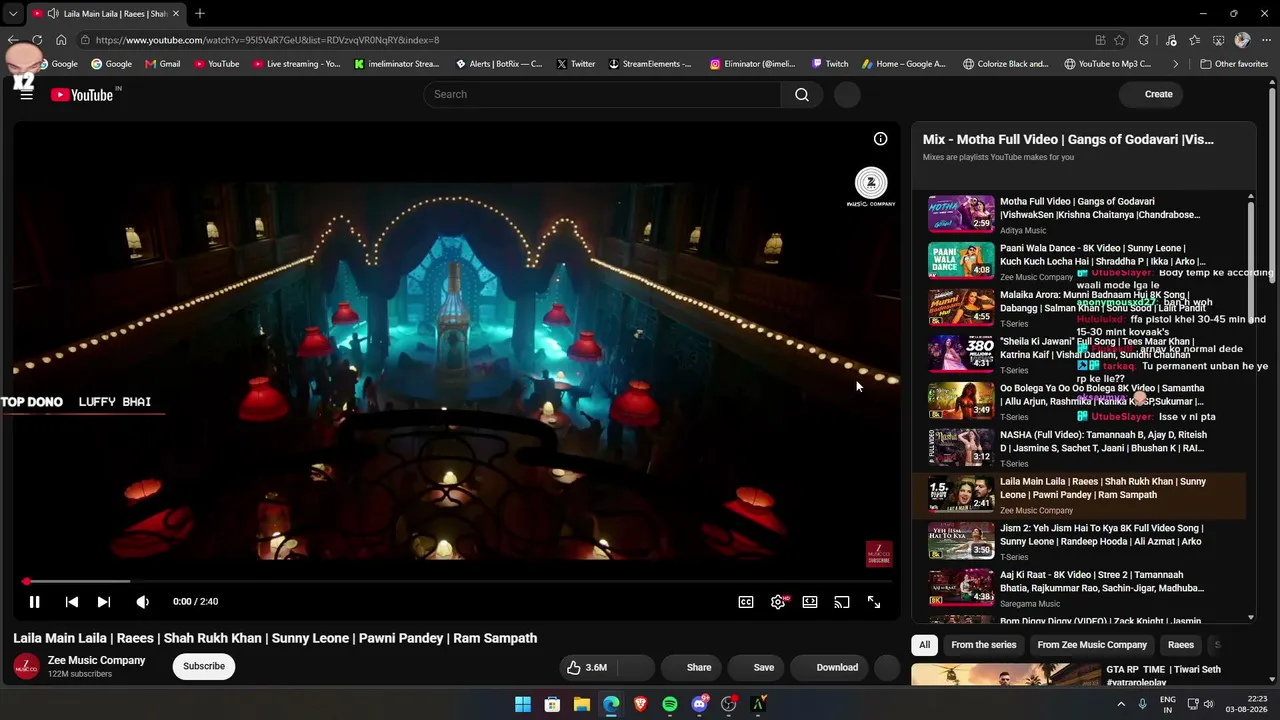Skip to the previous video in playlist
Image resolution: width=1280 pixels, height=720 pixels.
71,602
